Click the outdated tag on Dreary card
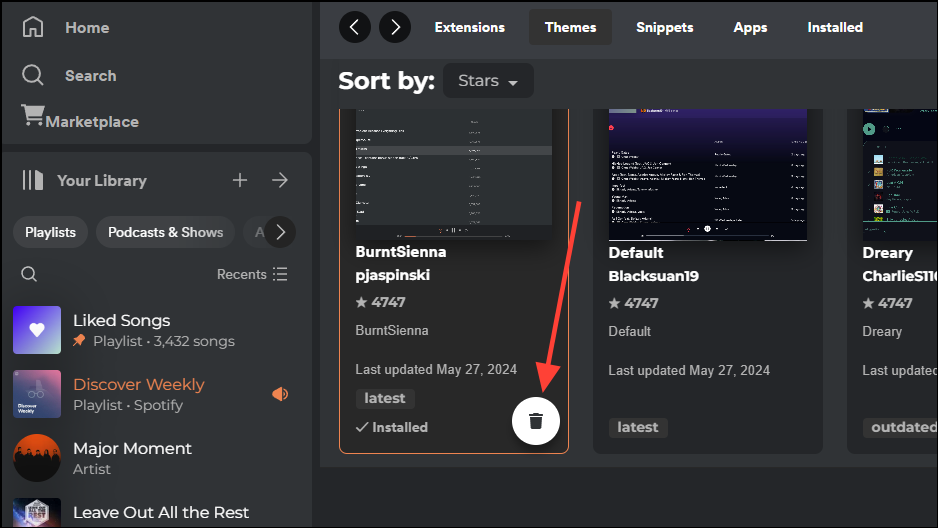This screenshot has width=938, height=528. coord(900,428)
